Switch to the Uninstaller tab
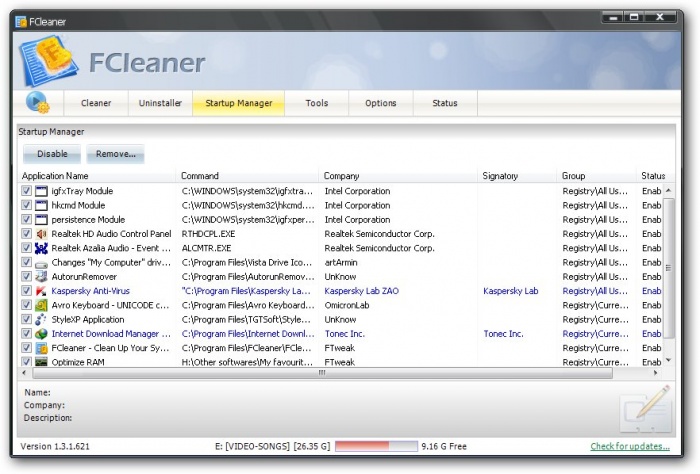 pos(160,103)
